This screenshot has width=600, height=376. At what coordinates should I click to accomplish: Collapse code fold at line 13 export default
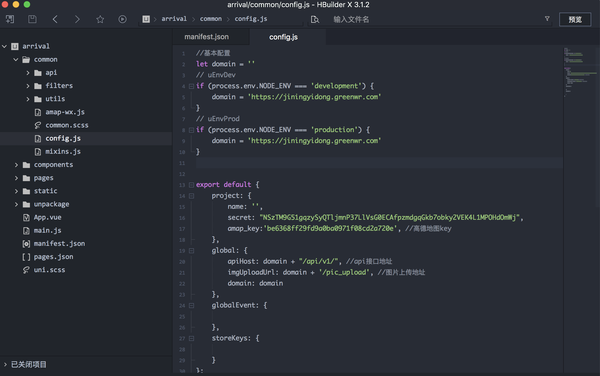pos(191,185)
